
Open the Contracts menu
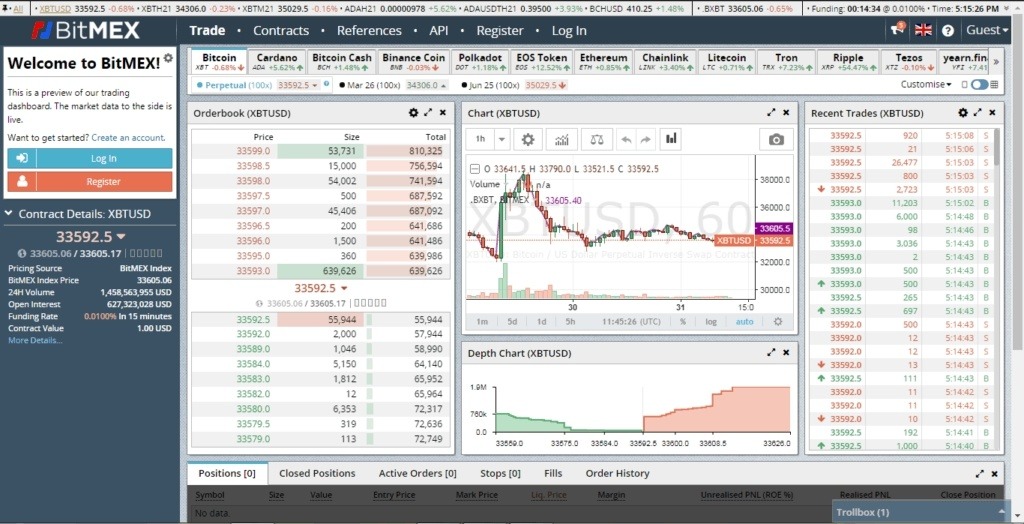(281, 31)
